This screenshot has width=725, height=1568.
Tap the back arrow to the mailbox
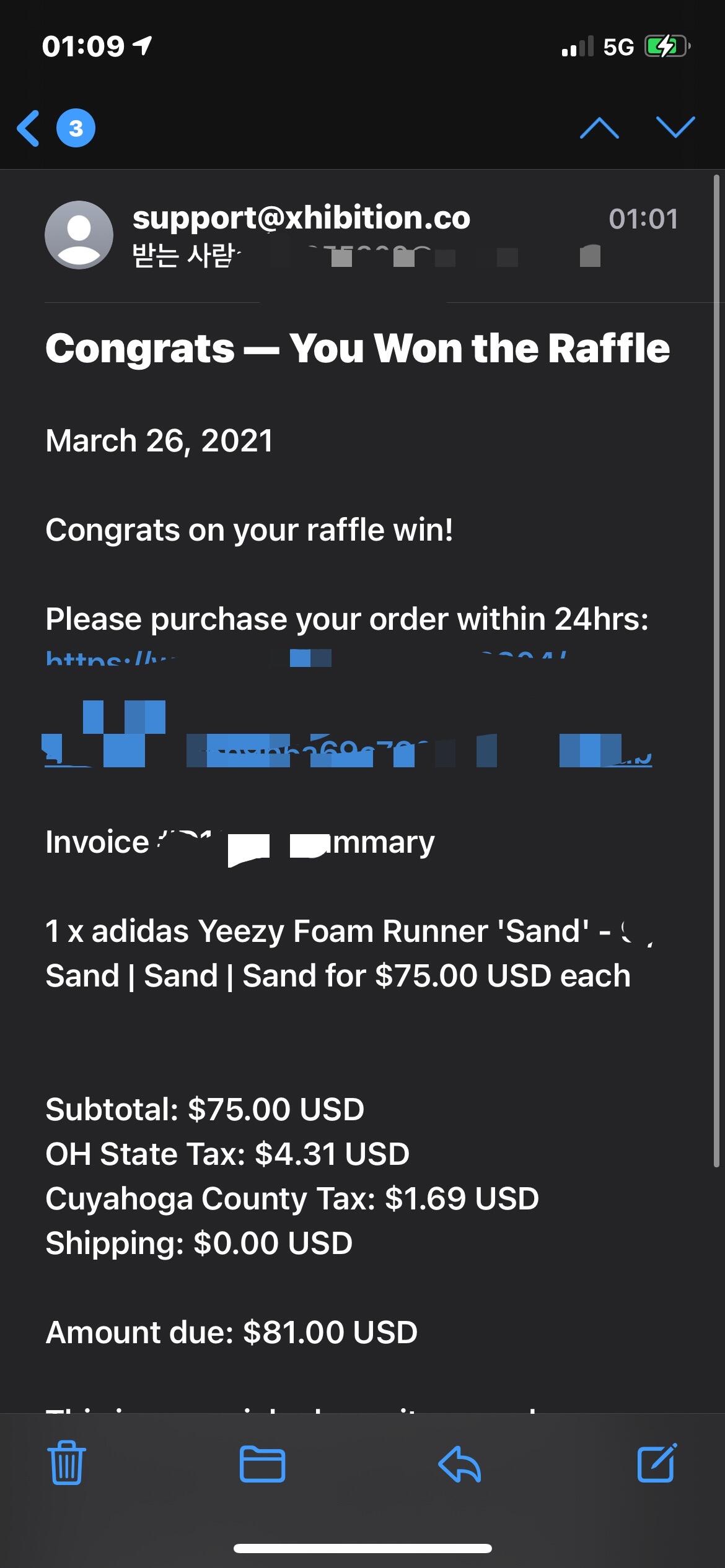pyautogui.click(x=29, y=129)
